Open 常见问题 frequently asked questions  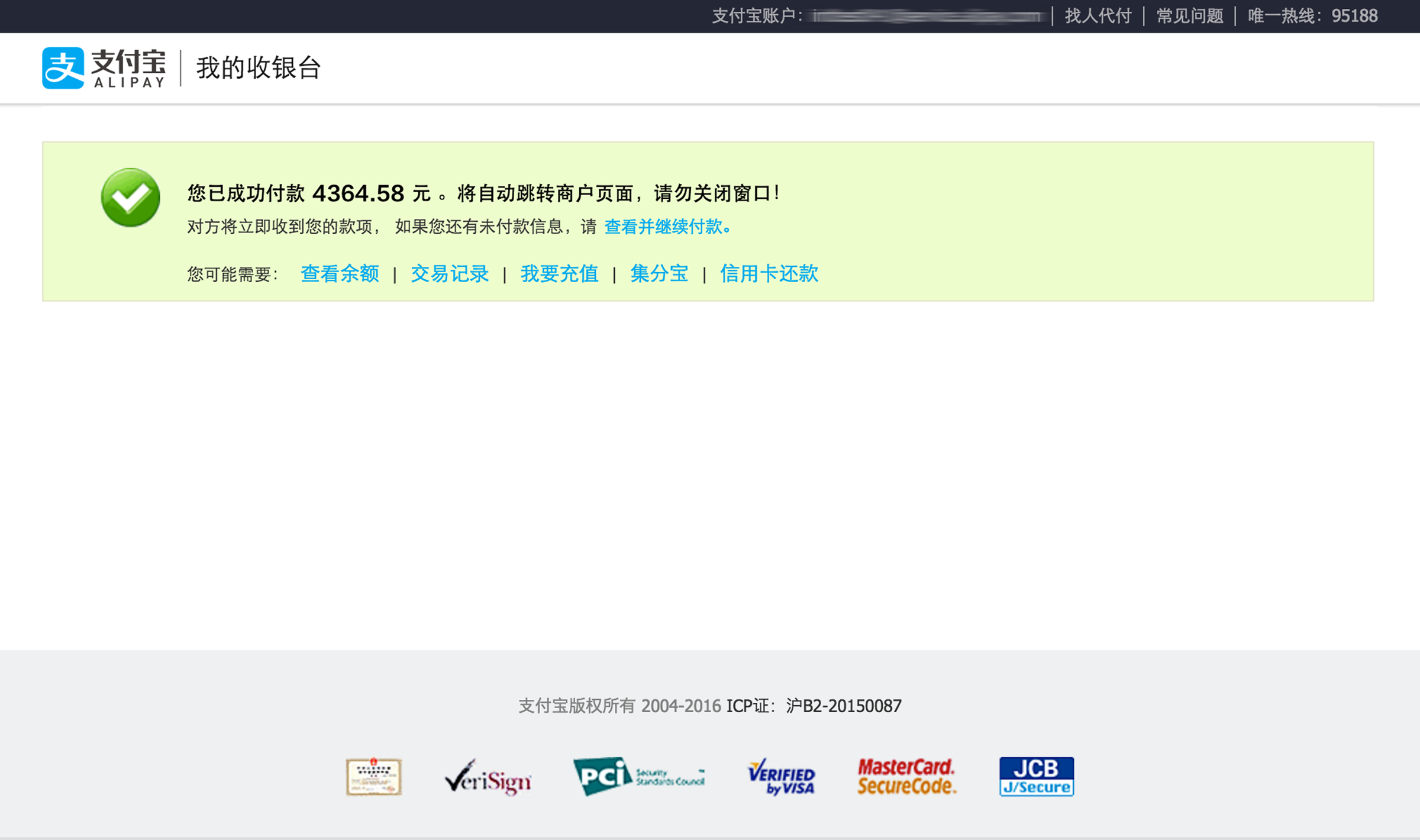[x=1190, y=16]
